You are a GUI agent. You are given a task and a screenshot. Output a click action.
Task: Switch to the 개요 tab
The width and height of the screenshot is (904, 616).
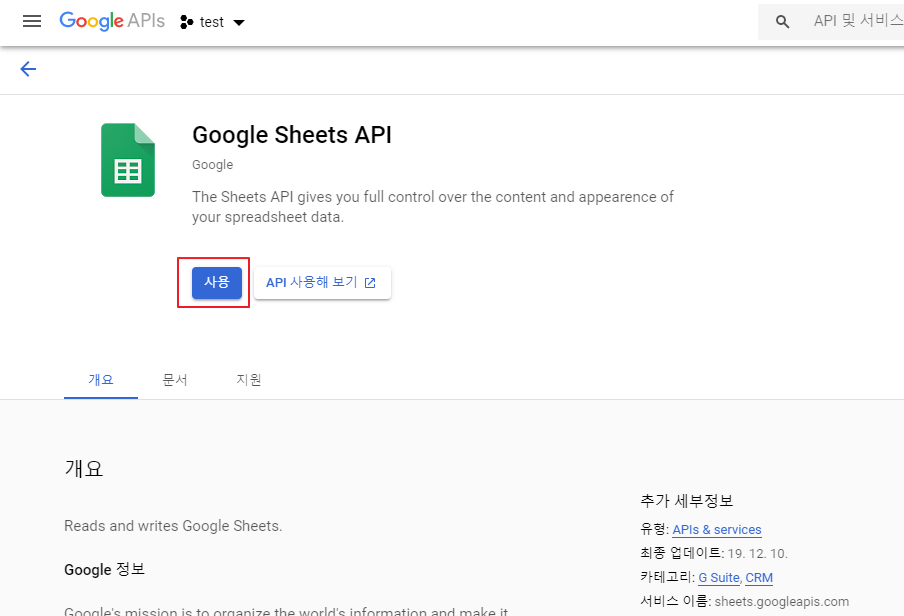[x=101, y=380]
